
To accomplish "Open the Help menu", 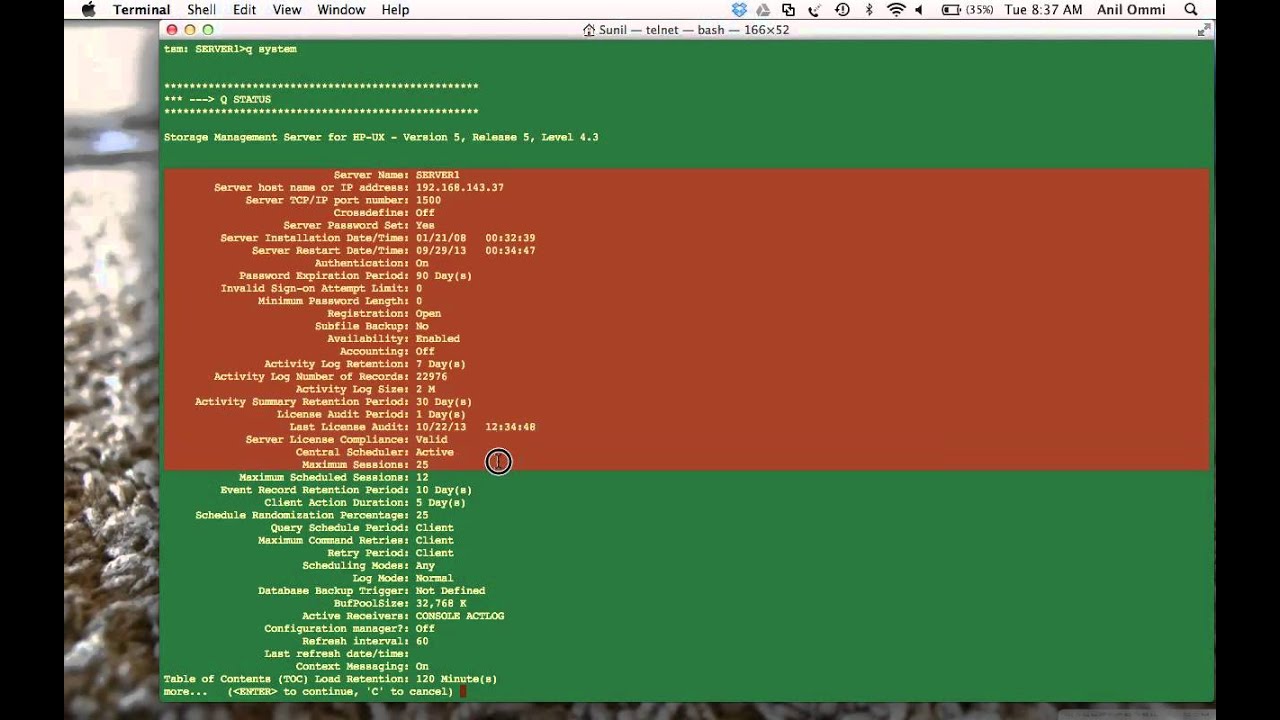I will [x=395, y=10].
